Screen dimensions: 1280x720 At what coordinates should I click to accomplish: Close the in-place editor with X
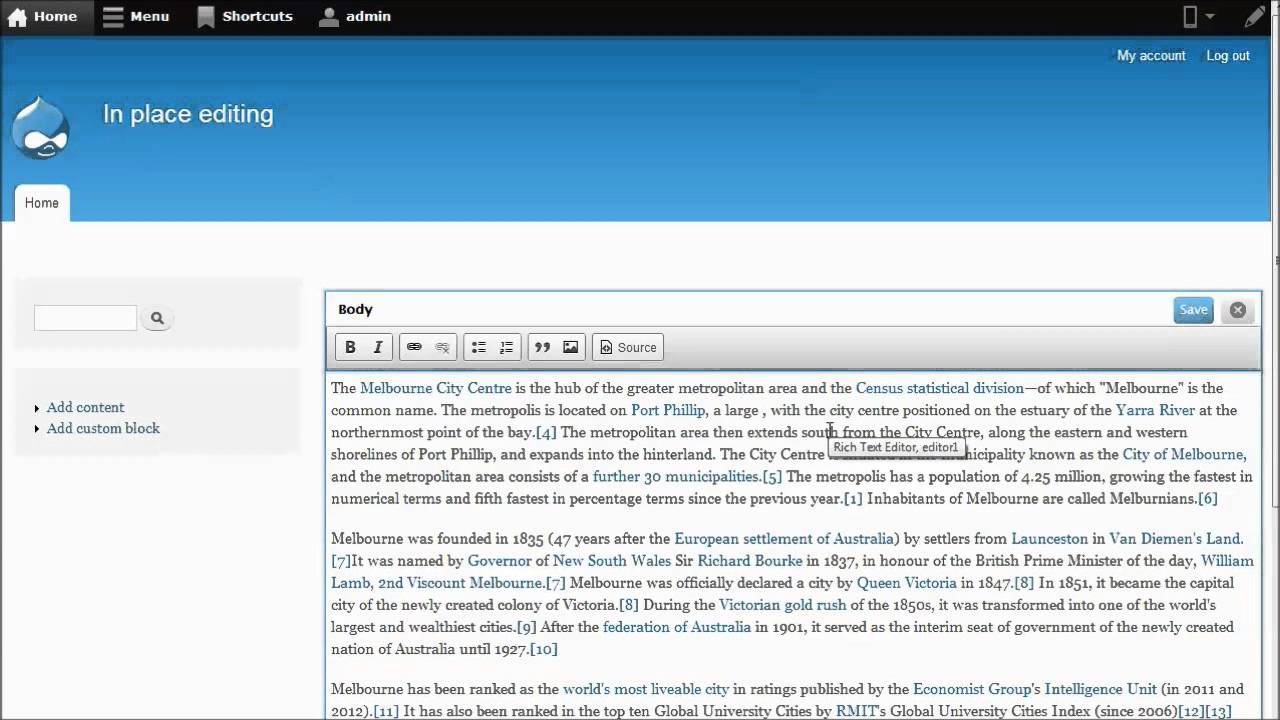point(1237,310)
